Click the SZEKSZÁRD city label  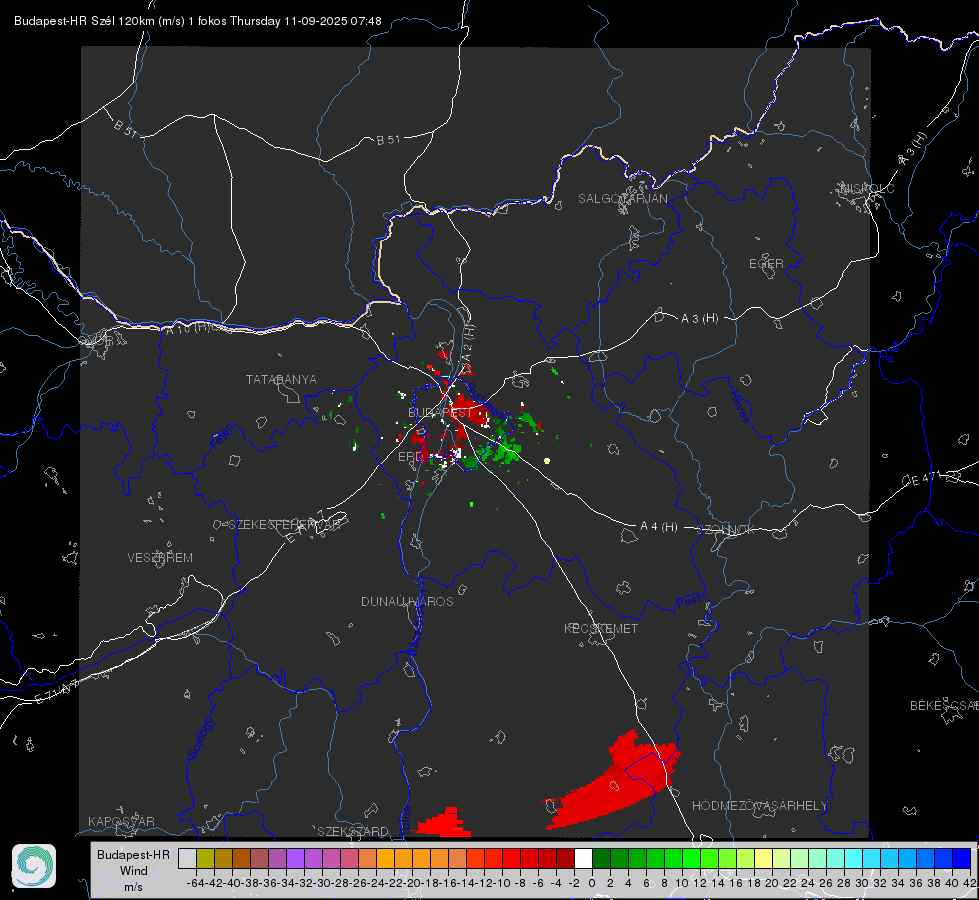coord(352,831)
